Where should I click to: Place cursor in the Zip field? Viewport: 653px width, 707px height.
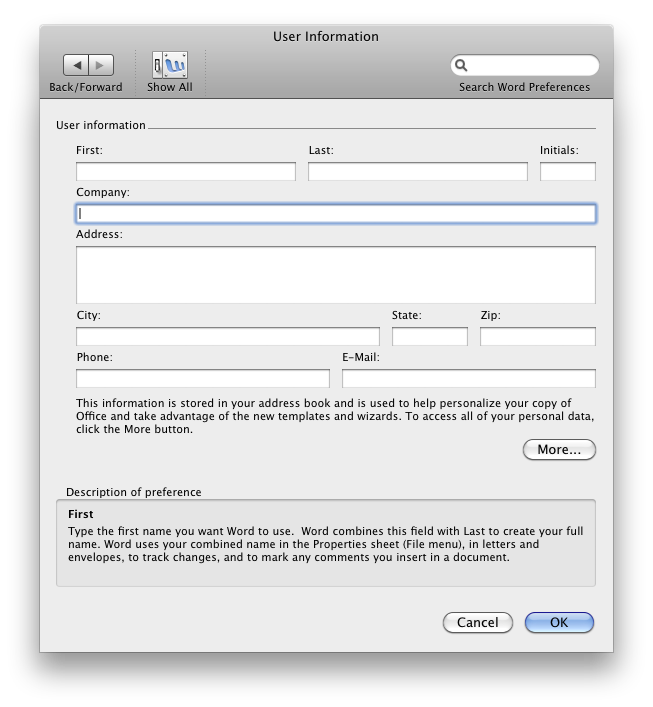(x=537, y=337)
